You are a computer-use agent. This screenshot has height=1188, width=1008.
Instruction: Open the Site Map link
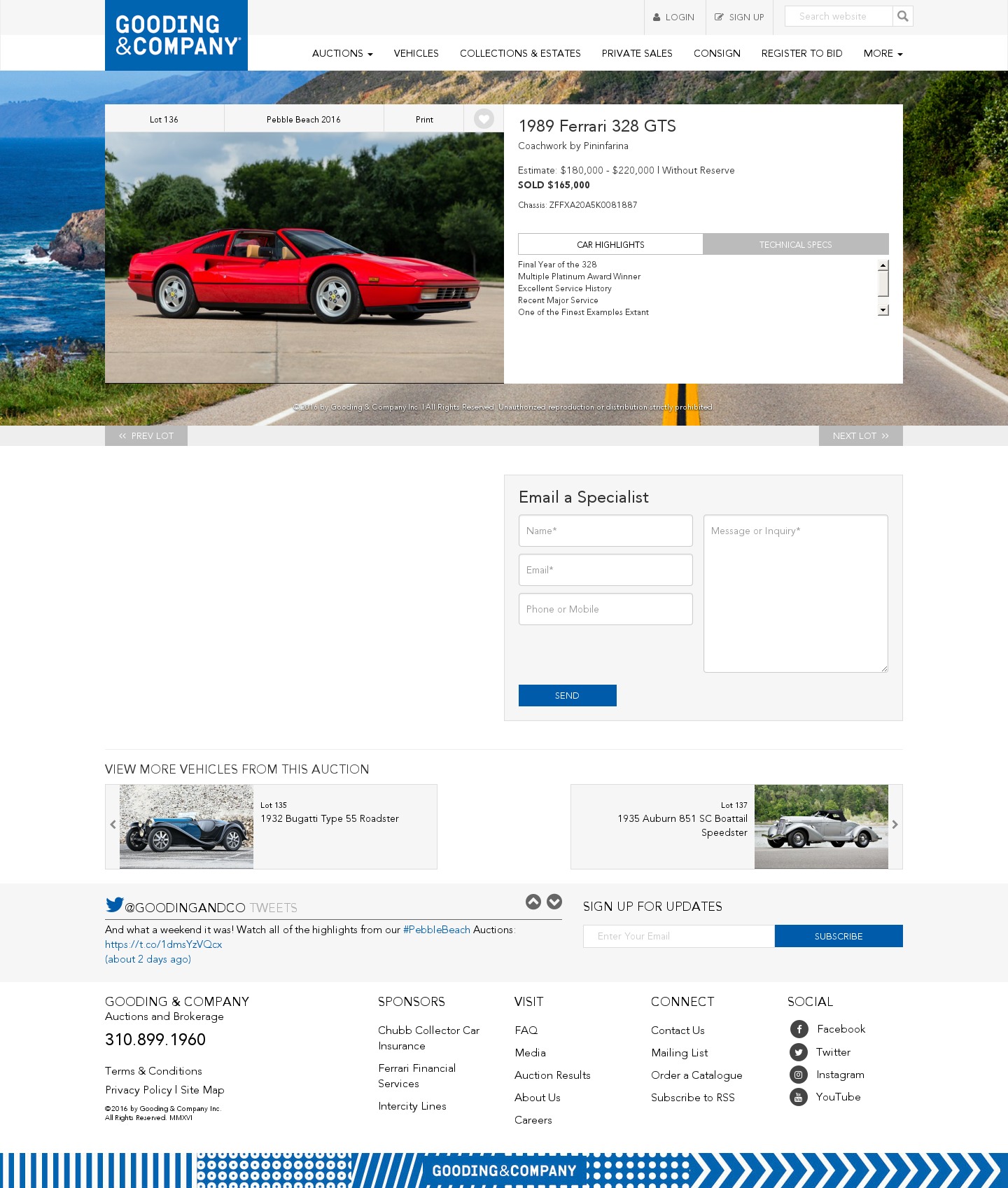[x=202, y=1090]
